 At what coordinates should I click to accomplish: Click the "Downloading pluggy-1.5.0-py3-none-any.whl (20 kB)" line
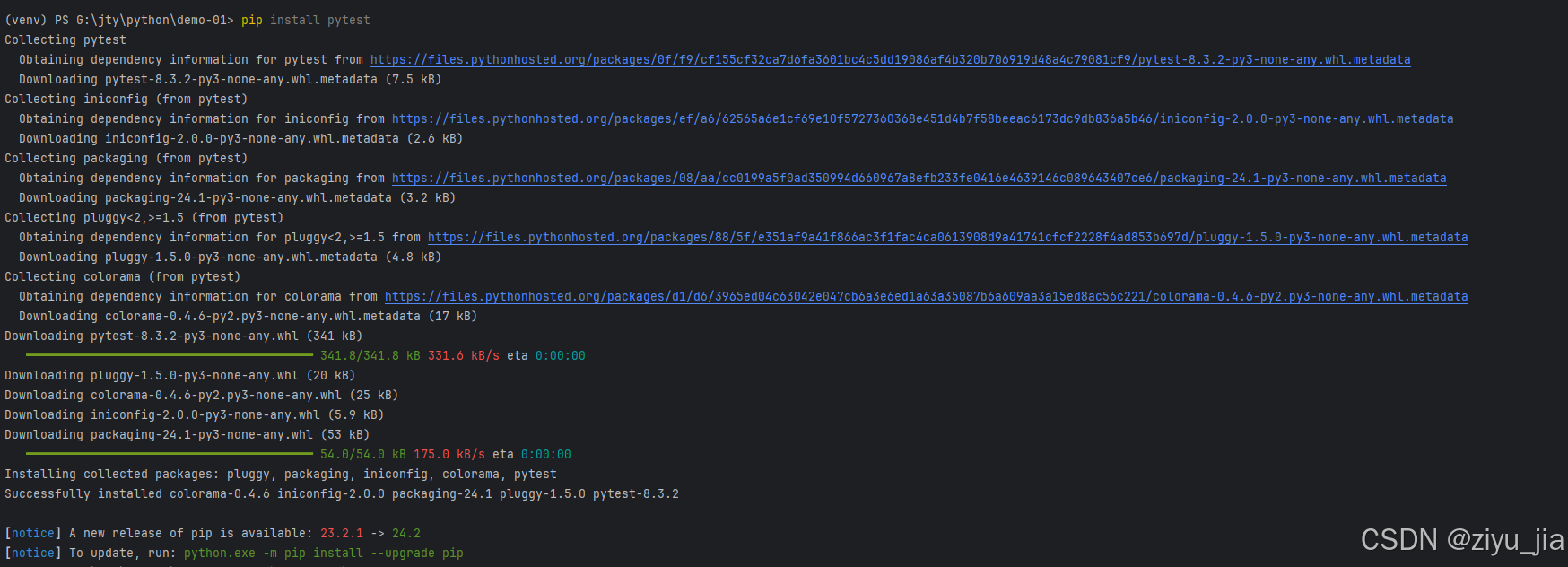point(179,376)
